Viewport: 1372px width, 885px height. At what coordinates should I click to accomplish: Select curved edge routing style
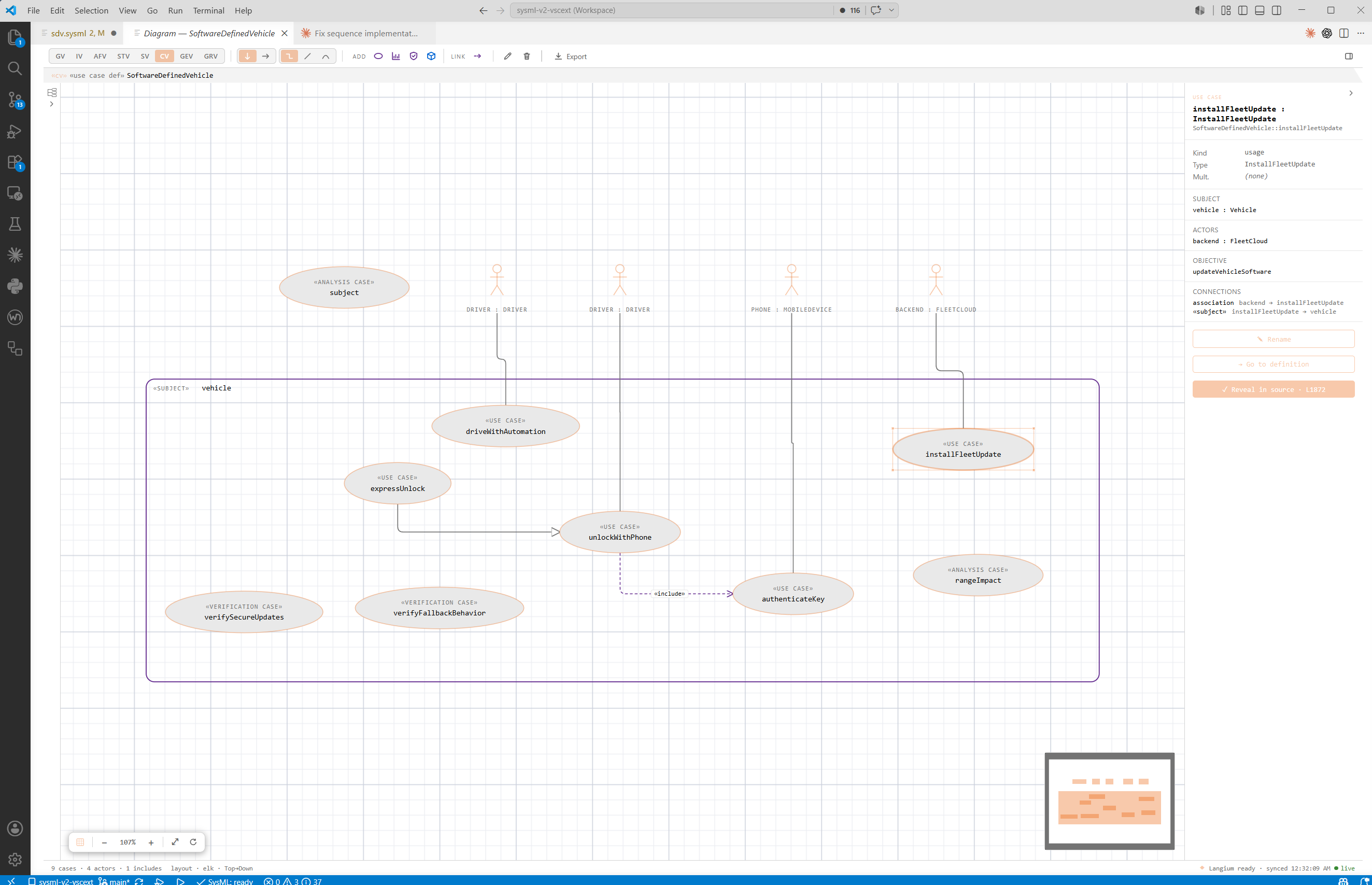(x=326, y=57)
